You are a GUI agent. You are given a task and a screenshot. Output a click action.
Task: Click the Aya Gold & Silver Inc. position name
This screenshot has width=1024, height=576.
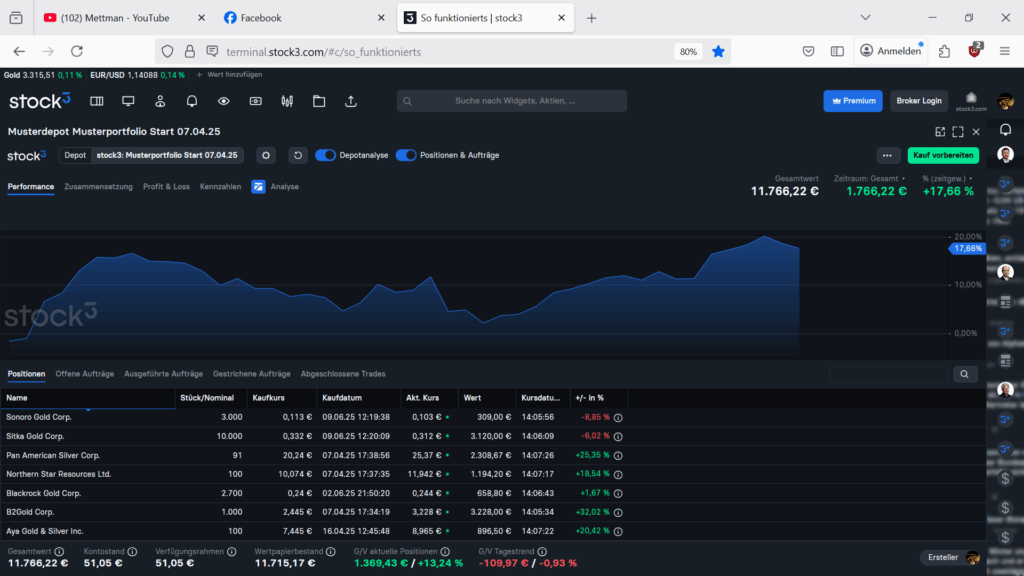point(45,532)
